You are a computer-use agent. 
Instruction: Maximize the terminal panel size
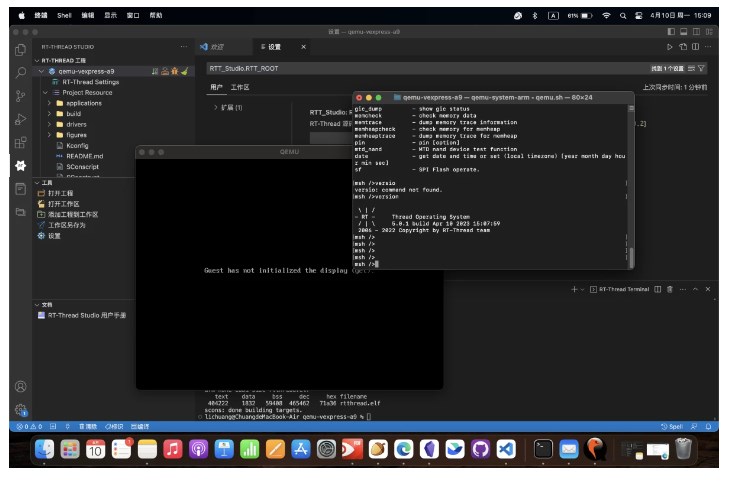tap(695, 289)
